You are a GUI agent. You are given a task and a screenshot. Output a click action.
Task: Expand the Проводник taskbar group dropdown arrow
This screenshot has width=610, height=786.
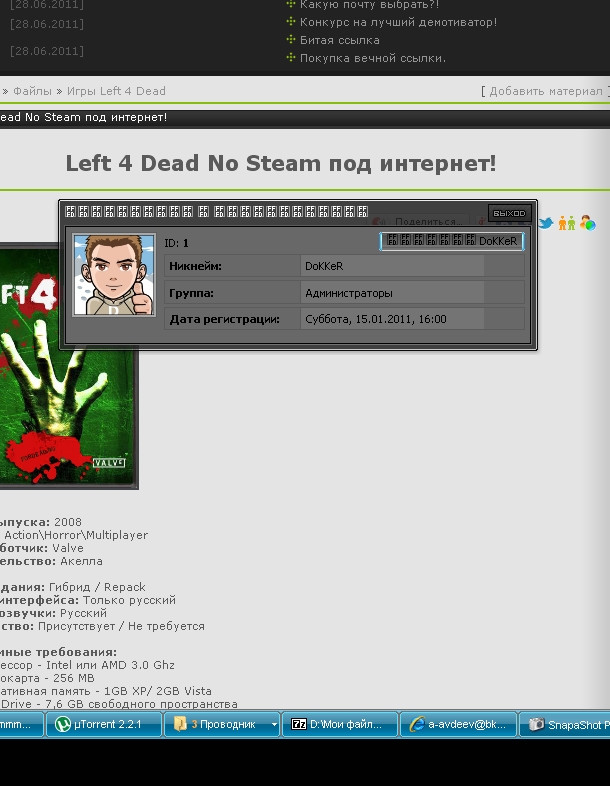tap(274, 725)
